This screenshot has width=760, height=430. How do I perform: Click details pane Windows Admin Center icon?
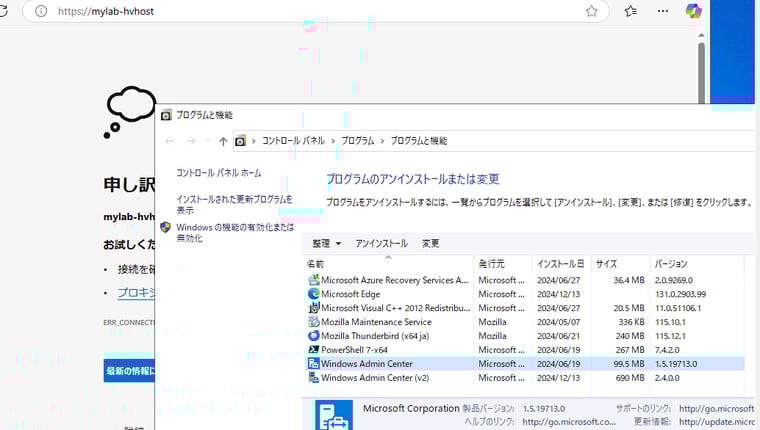point(334,415)
